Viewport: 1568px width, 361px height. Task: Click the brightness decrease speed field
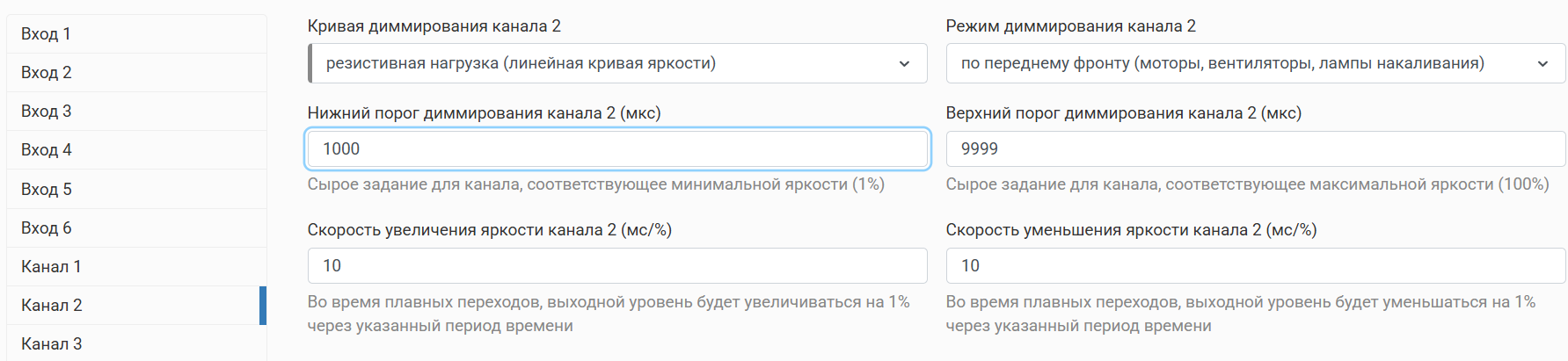click(x=1256, y=265)
